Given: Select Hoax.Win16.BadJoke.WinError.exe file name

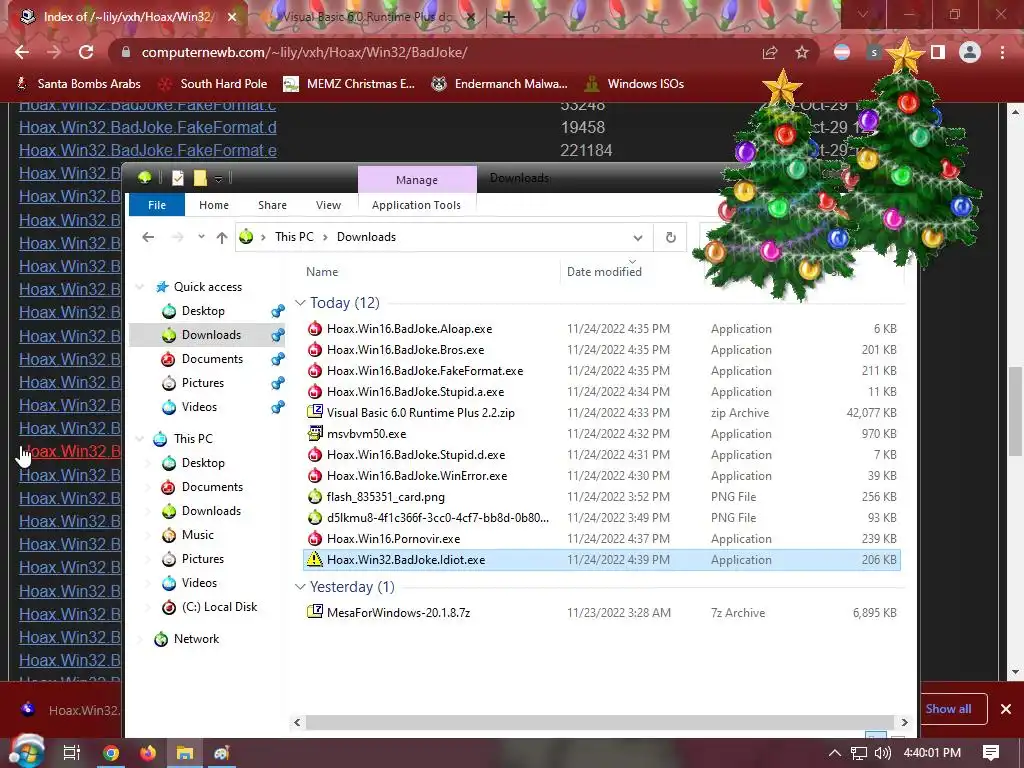Looking at the screenshot, I should (x=417, y=476).
